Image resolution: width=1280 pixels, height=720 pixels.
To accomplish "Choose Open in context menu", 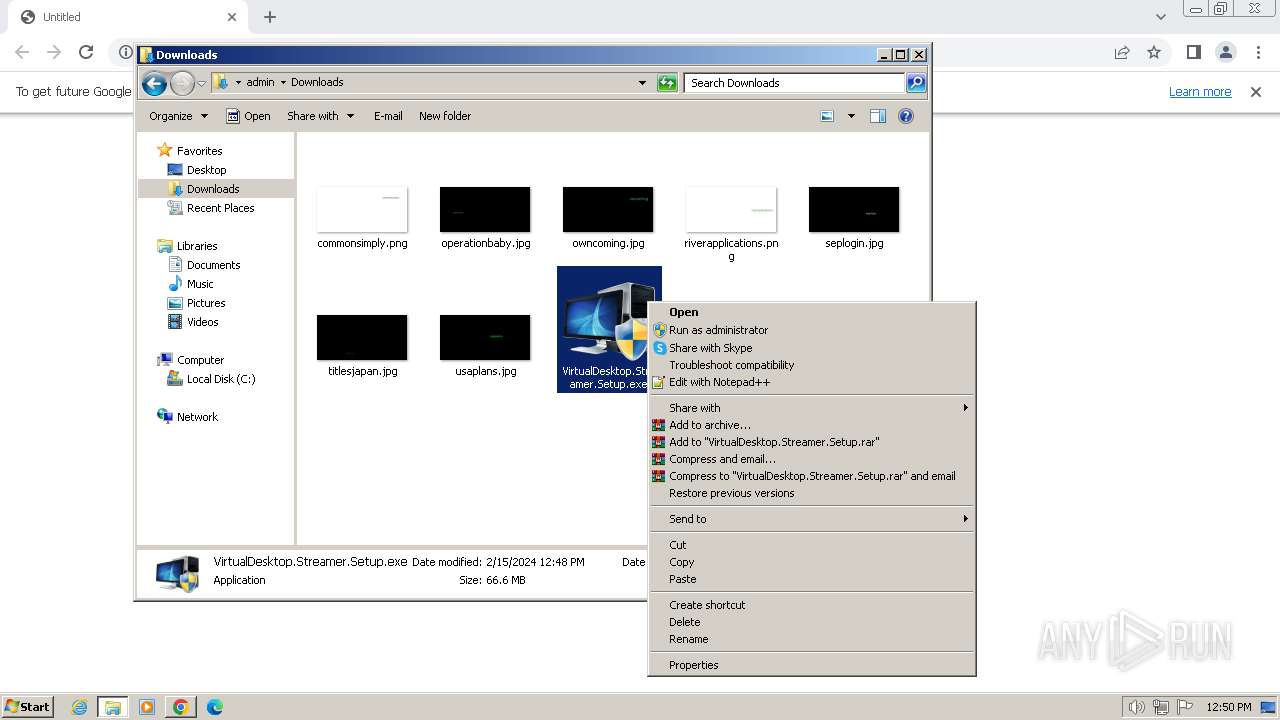I will (x=812, y=312).
